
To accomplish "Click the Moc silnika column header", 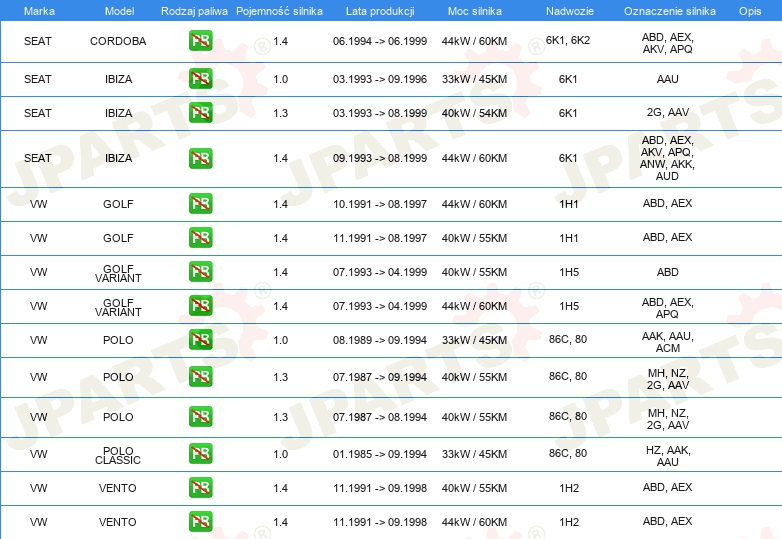I will point(474,11).
